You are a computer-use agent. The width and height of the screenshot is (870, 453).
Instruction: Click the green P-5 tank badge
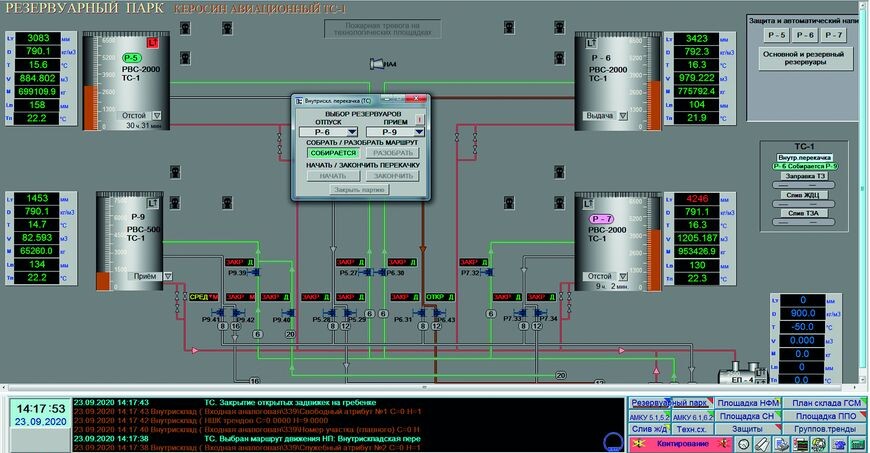click(131, 58)
